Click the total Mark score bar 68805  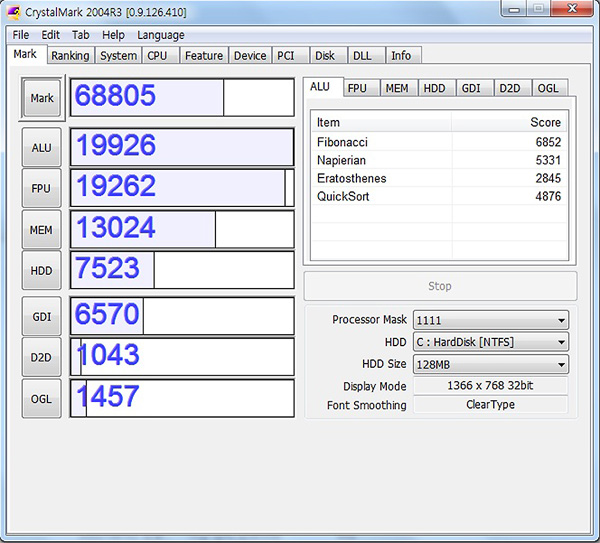pyautogui.click(x=182, y=97)
